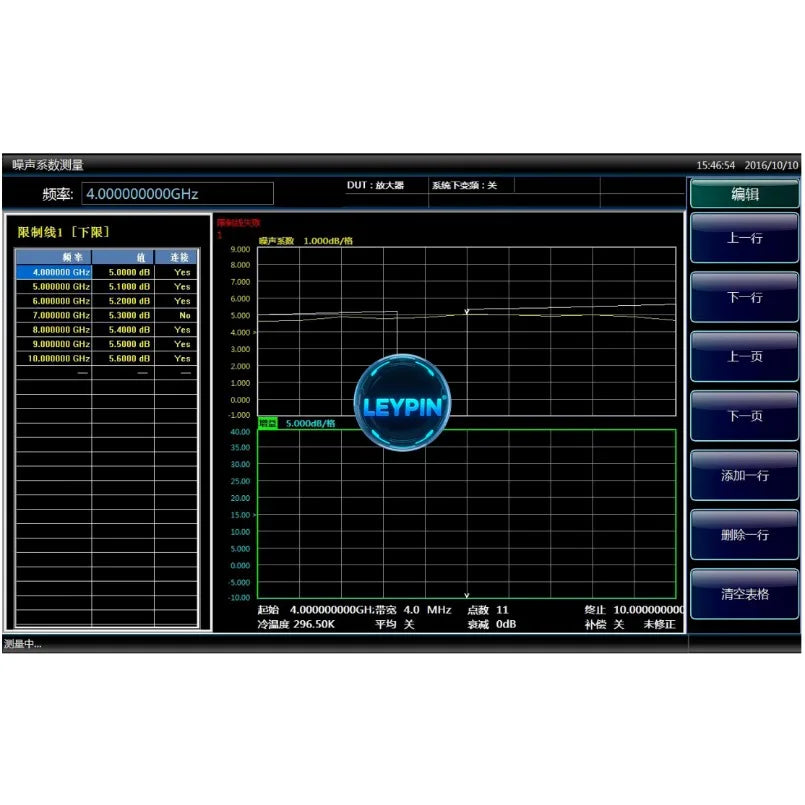805x805 pixels.
Task: Click the 点数 11 points readout
Action: [488, 610]
